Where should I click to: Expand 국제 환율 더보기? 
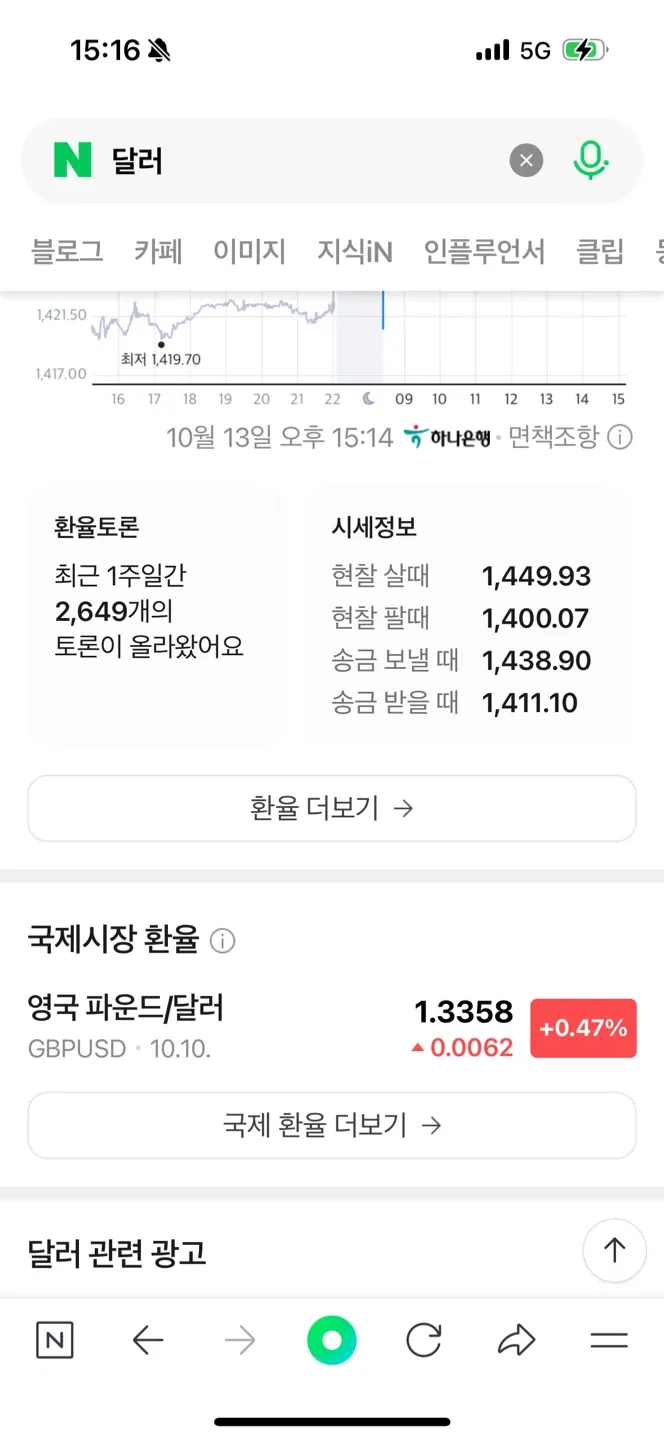pos(331,1125)
